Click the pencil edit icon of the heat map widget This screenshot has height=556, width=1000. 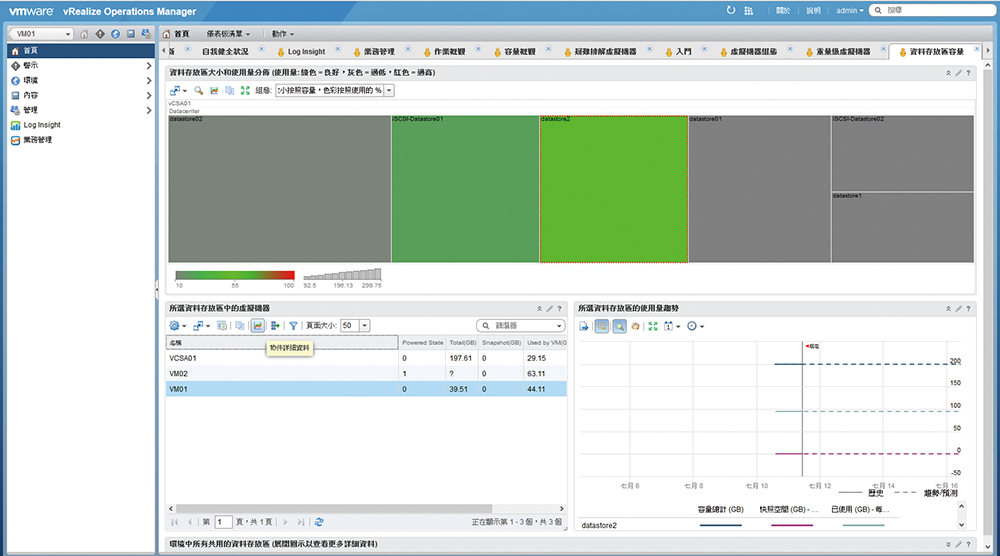958,73
